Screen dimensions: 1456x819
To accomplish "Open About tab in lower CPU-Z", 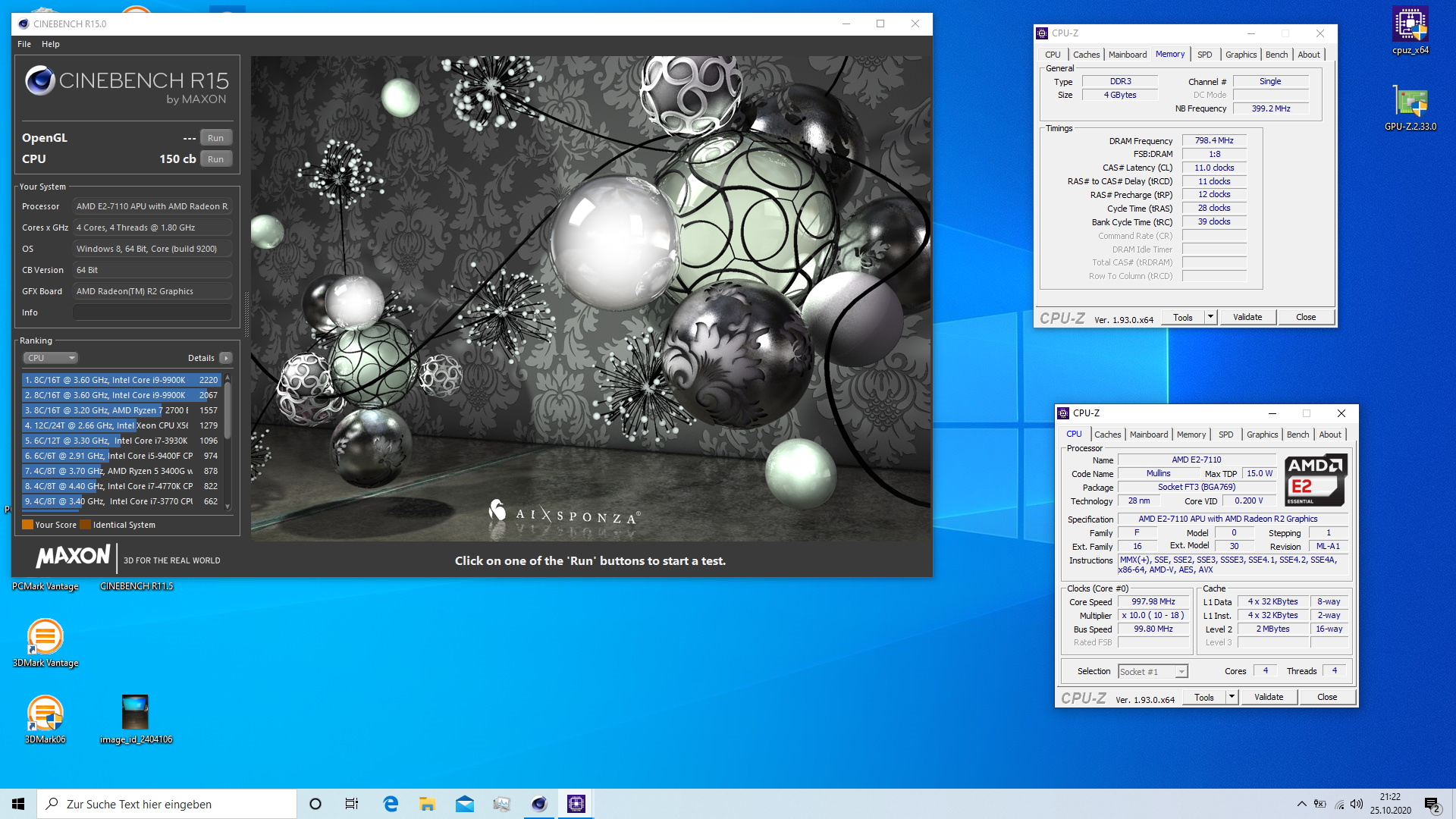I will (x=1330, y=435).
